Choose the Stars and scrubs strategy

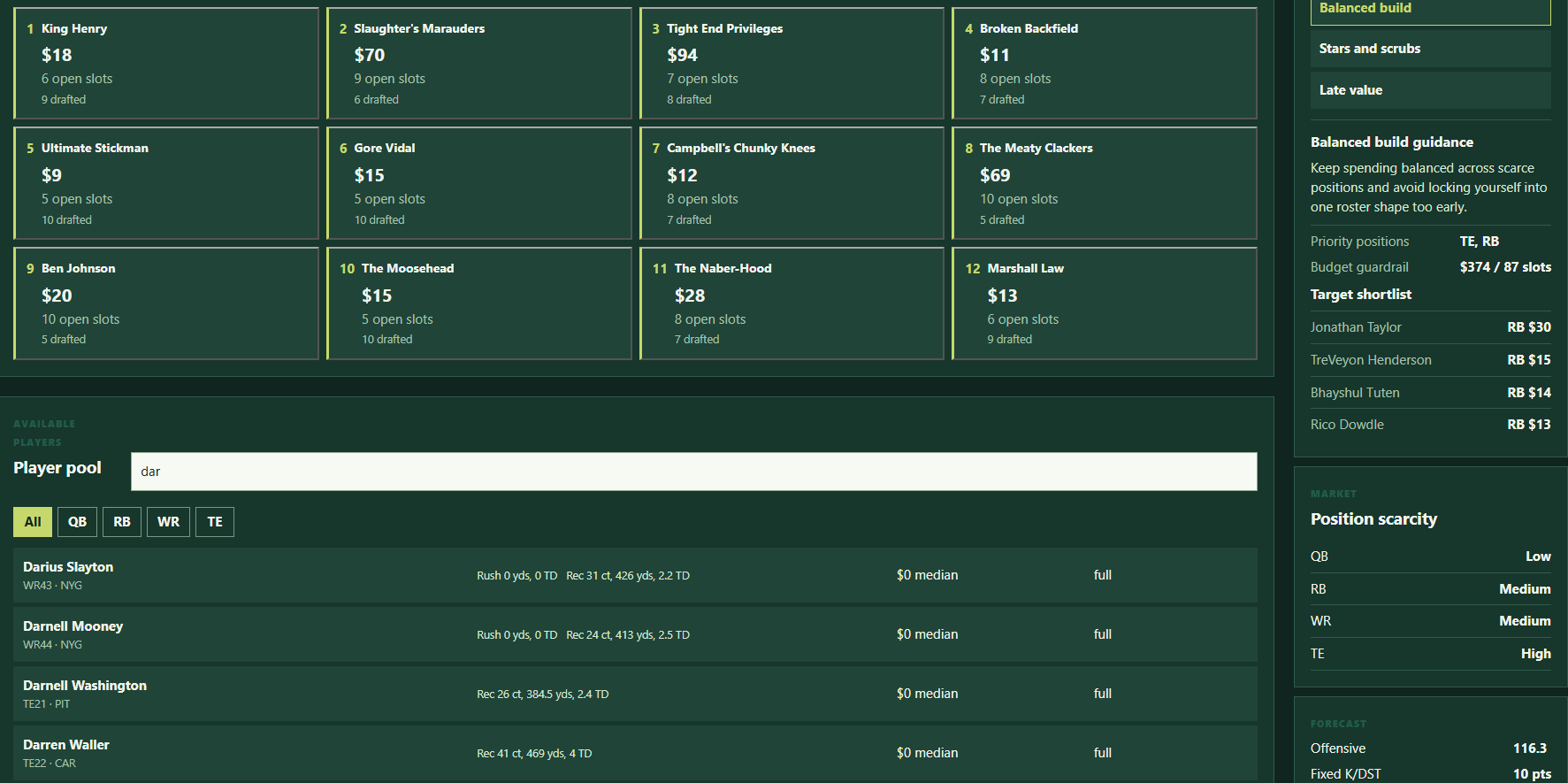(x=1430, y=49)
